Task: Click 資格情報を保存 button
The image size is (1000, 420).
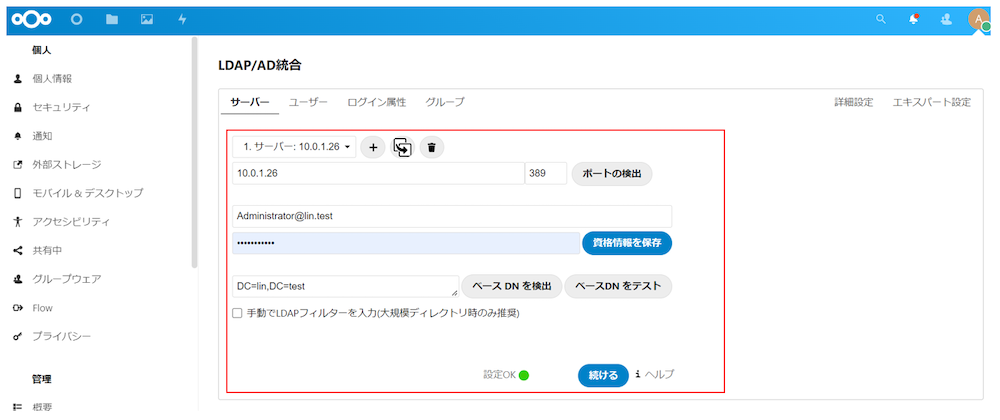Action: (x=627, y=243)
